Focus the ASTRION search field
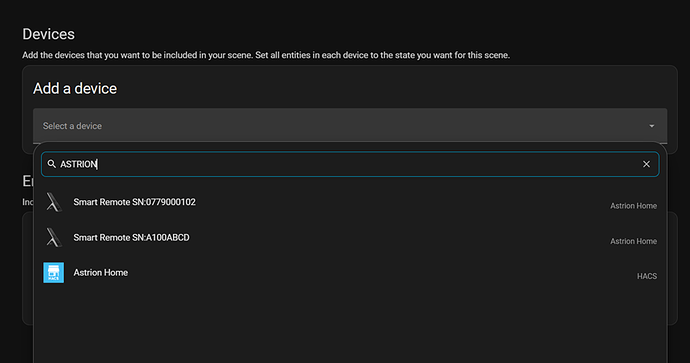This screenshot has width=690, height=363. click(350, 164)
